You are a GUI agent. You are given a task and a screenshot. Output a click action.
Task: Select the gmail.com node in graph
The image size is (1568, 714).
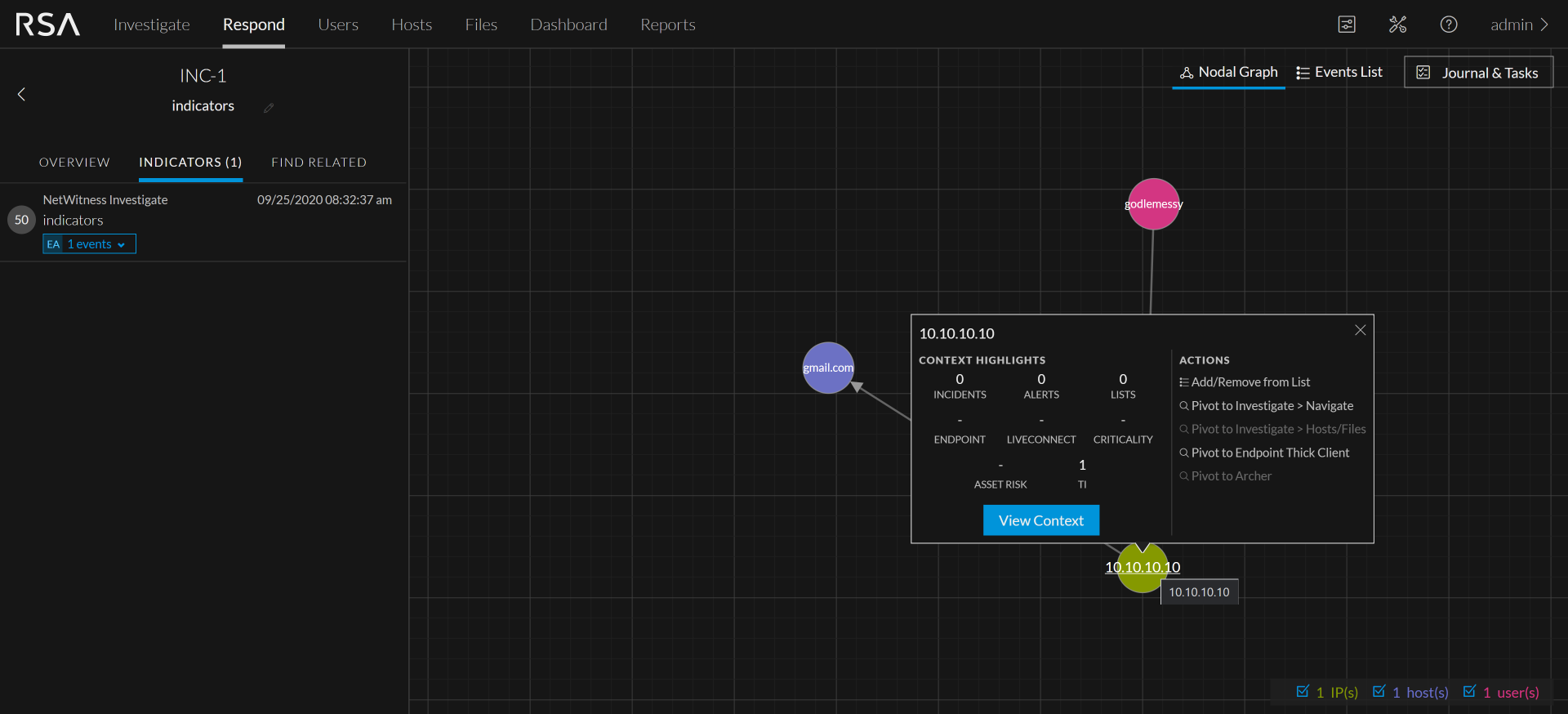828,368
